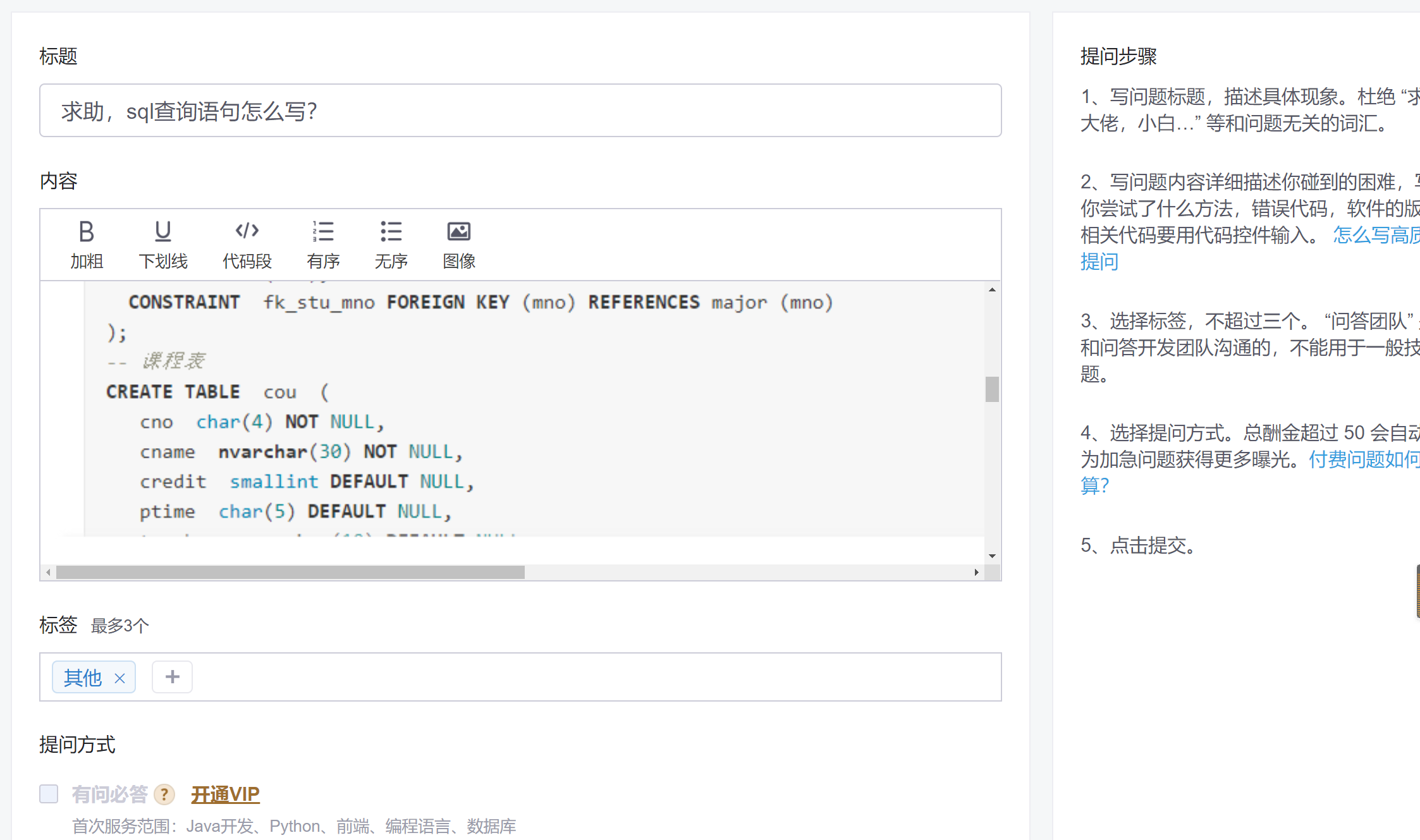Create an ordered list with 有序
Image resolution: width=1420 pixels, height=840 pixels.
pyautogui.click(x=323, y=244)
